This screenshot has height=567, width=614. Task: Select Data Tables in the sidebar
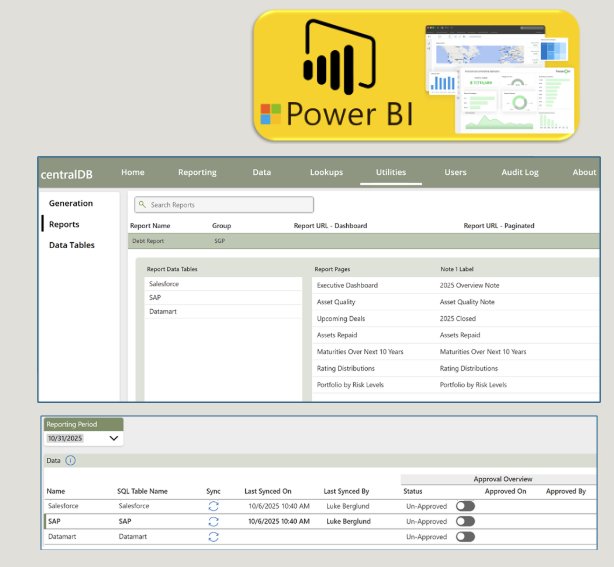72,245
